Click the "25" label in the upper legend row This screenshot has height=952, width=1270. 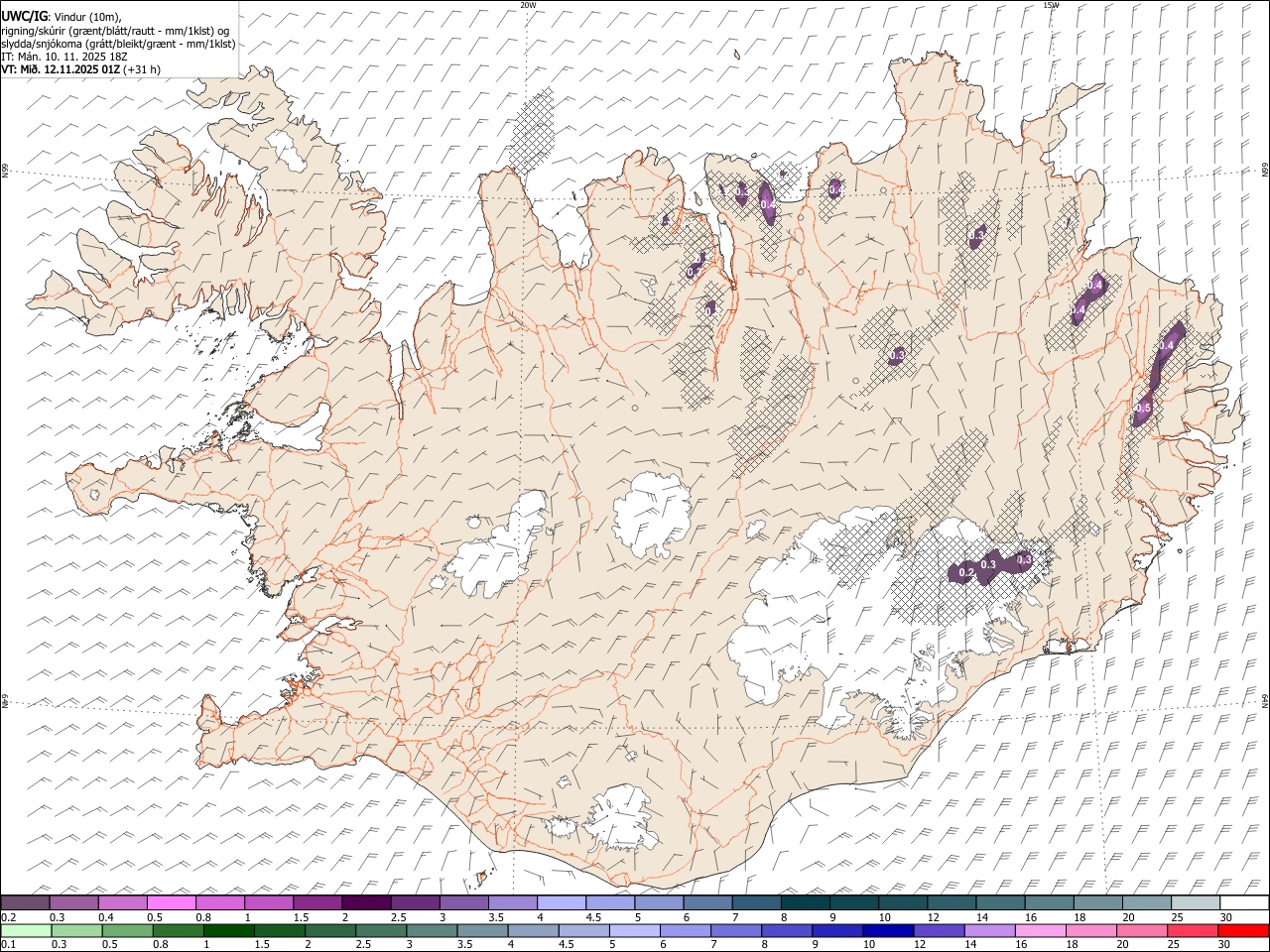pyautogui.click(x=1178, y=918)
